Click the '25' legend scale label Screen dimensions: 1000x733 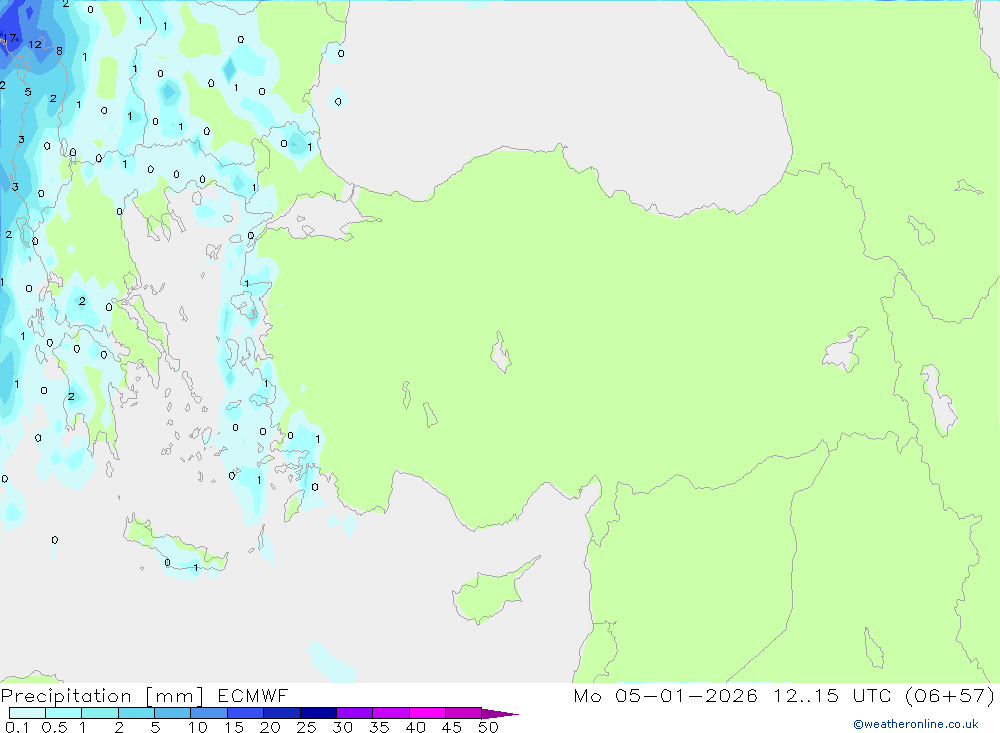(x=307, y=727)
